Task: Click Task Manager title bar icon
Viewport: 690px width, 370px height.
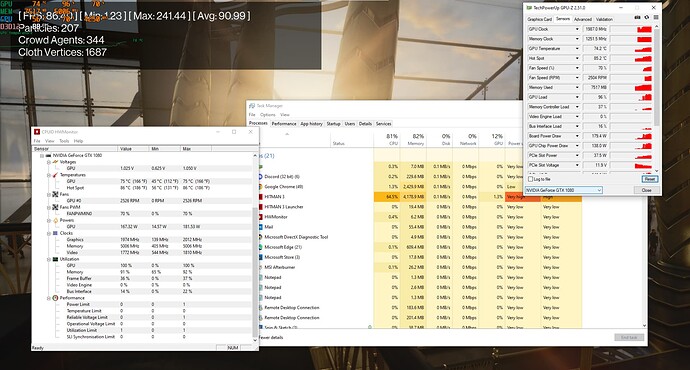Action: (x=252, y=106)
